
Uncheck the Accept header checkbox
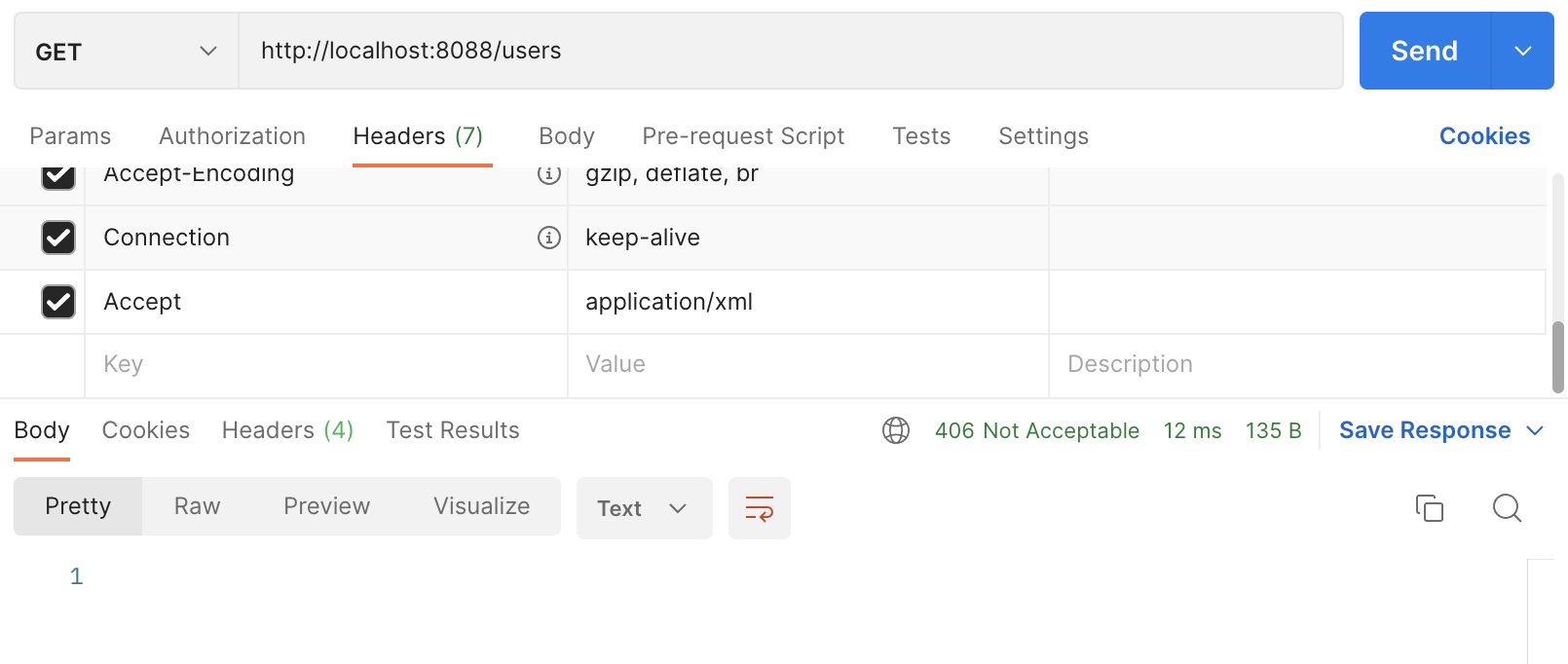(58, 302)
